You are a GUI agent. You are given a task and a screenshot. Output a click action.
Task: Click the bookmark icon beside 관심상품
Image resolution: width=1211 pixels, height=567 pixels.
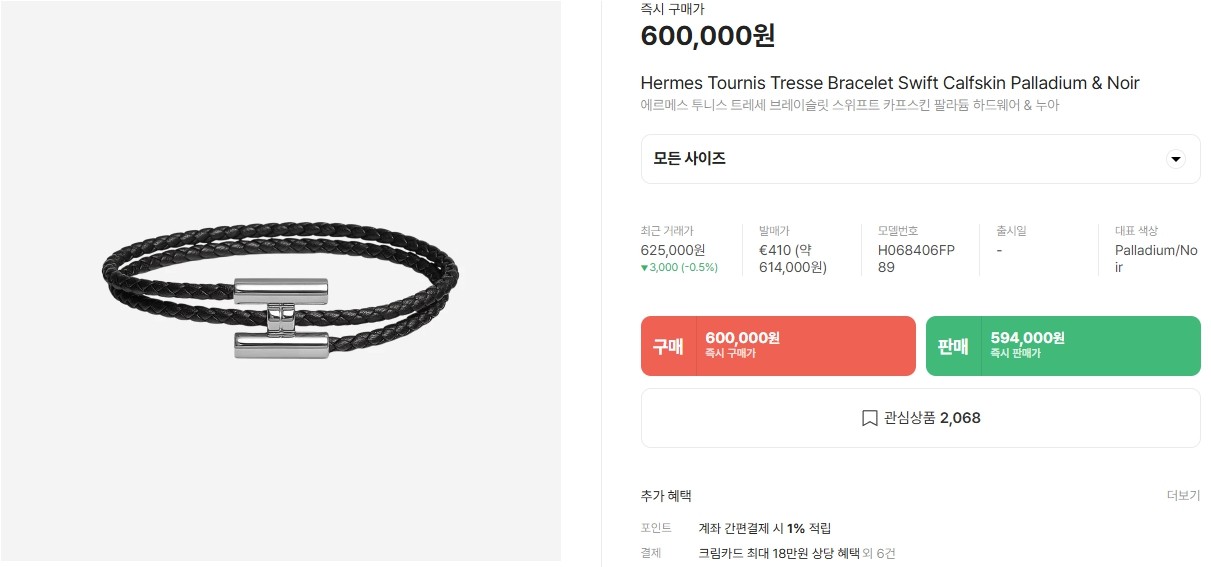pos(869,418)
